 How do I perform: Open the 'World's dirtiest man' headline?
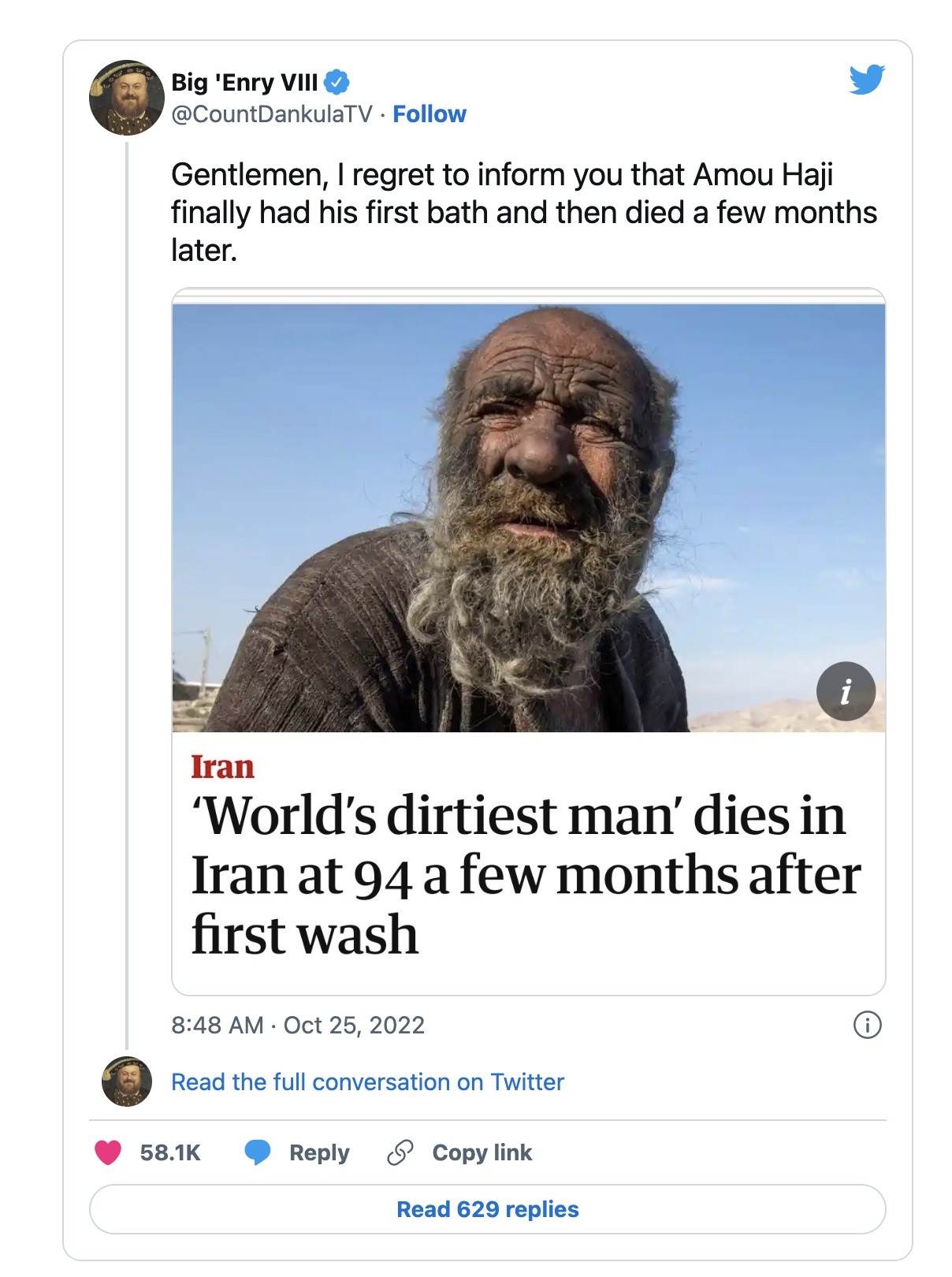point(525,874)
